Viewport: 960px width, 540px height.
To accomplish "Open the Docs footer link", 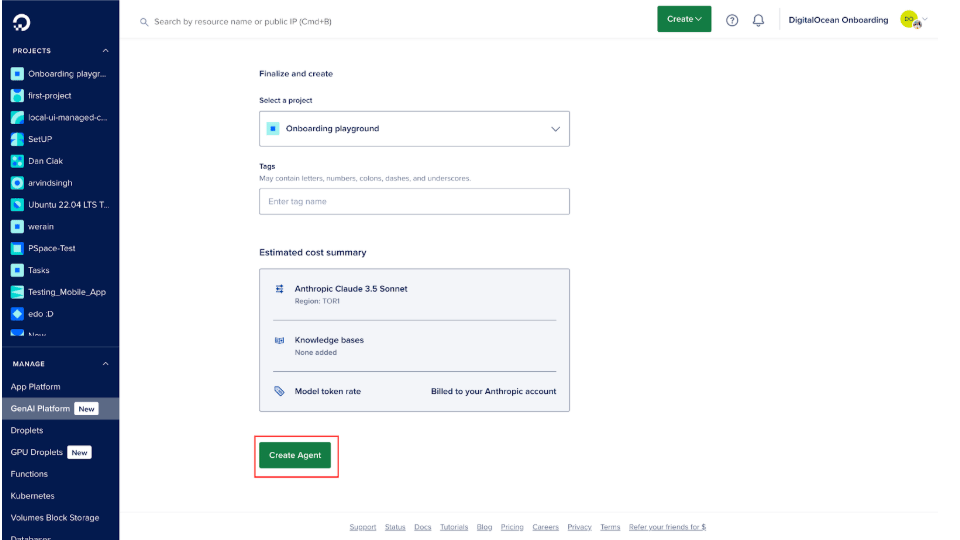I will tap(422, 527).
